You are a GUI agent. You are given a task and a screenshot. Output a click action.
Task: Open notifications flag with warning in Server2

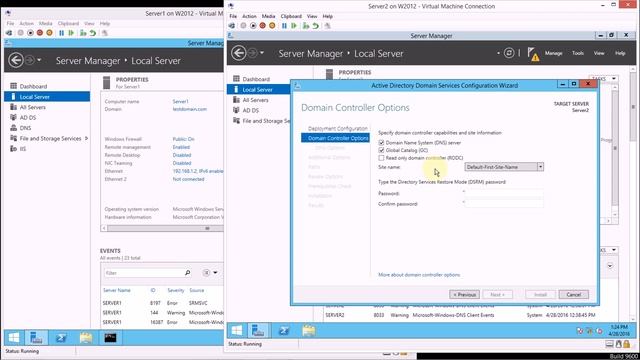point(533,53)
